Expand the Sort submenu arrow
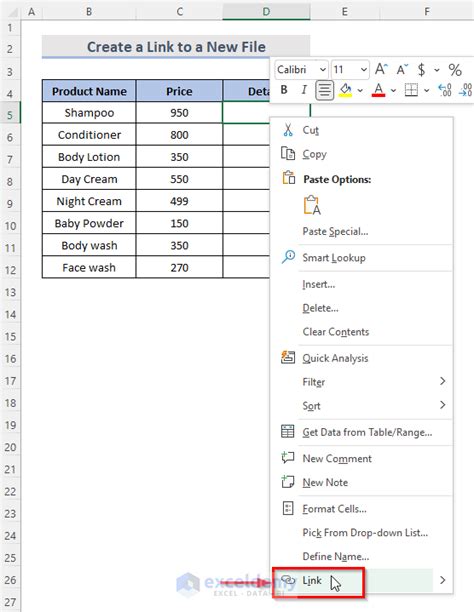 [442, 405]
